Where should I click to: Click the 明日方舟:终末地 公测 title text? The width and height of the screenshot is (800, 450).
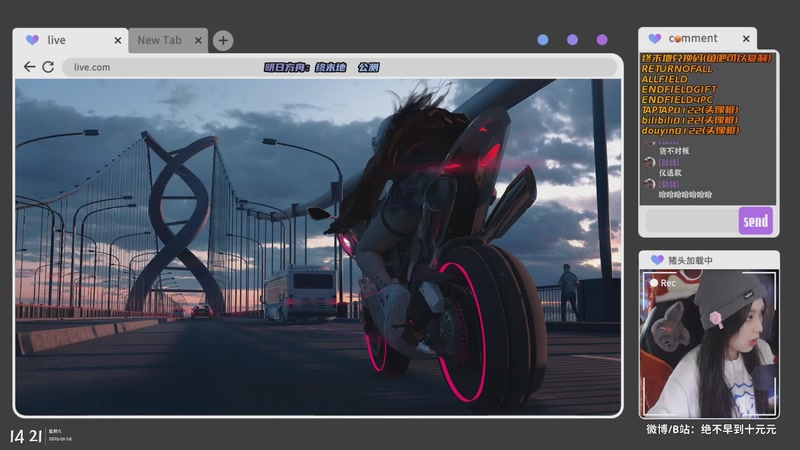322,67
